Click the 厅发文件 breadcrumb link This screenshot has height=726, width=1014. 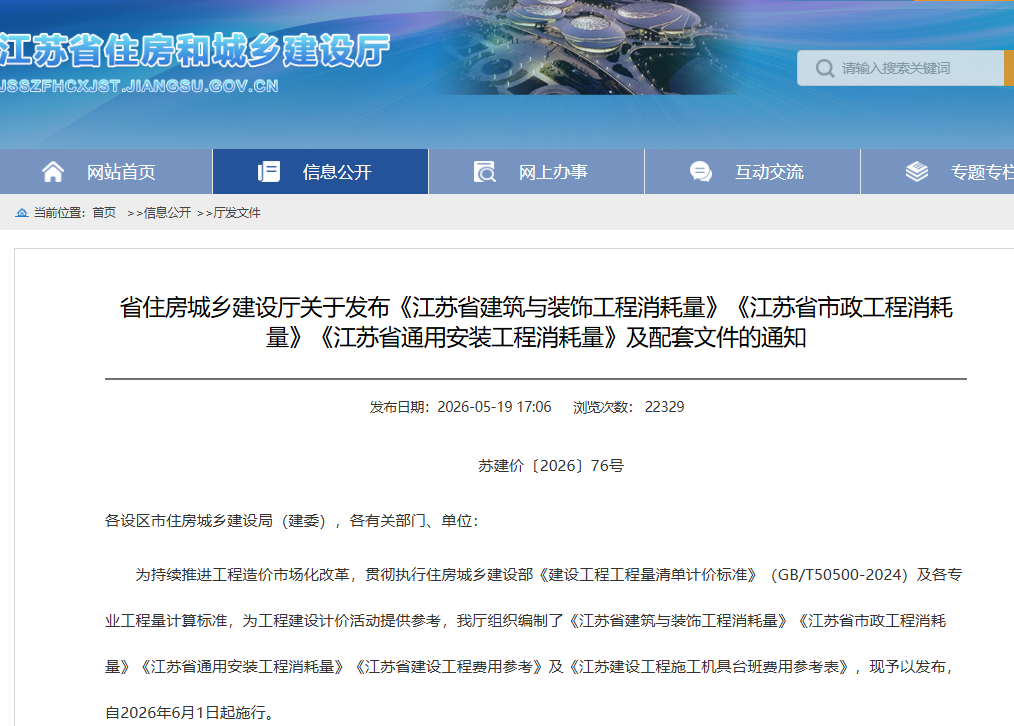[x=237, y=213]
